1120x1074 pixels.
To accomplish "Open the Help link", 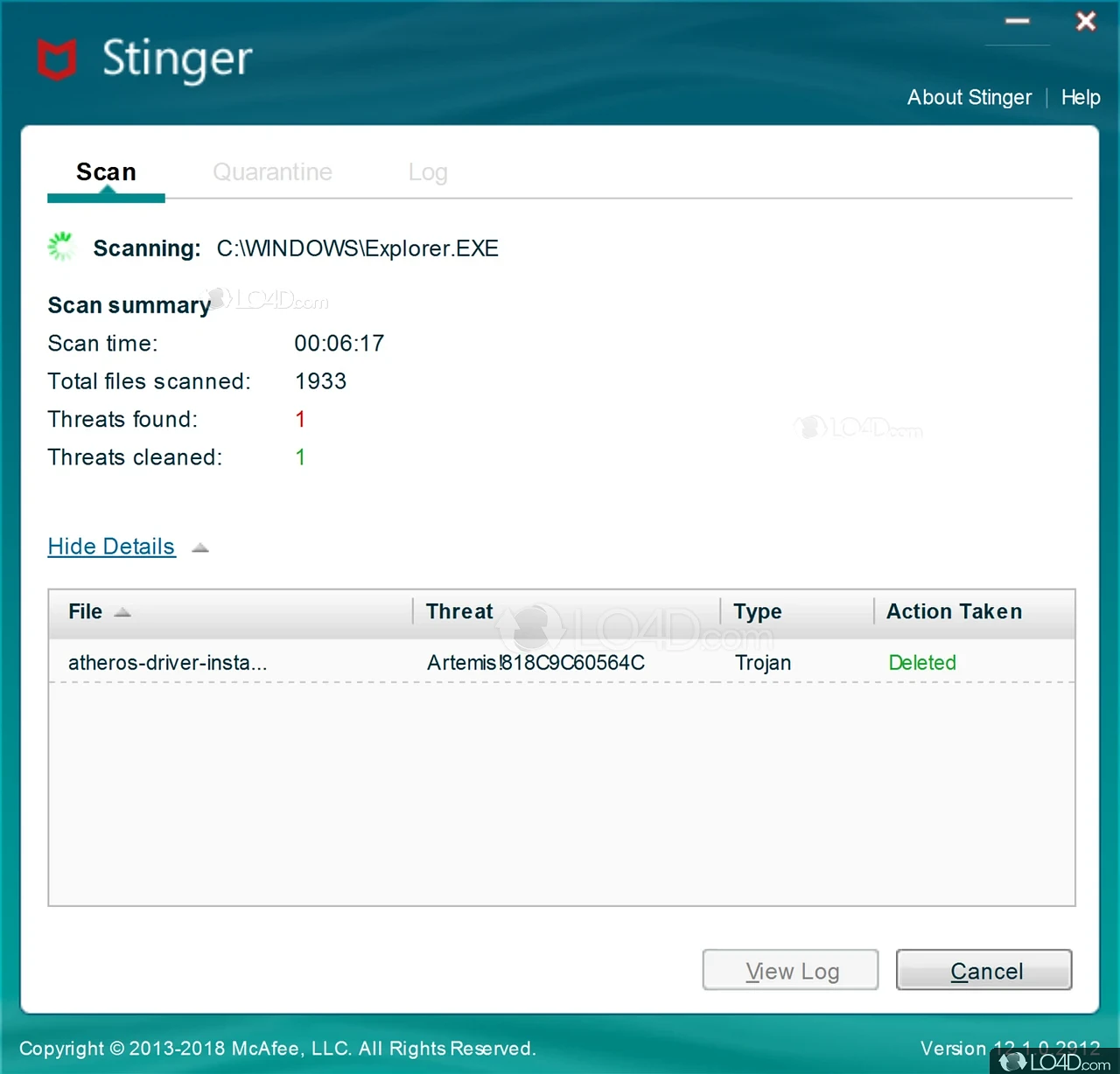I will point(1081,97).
